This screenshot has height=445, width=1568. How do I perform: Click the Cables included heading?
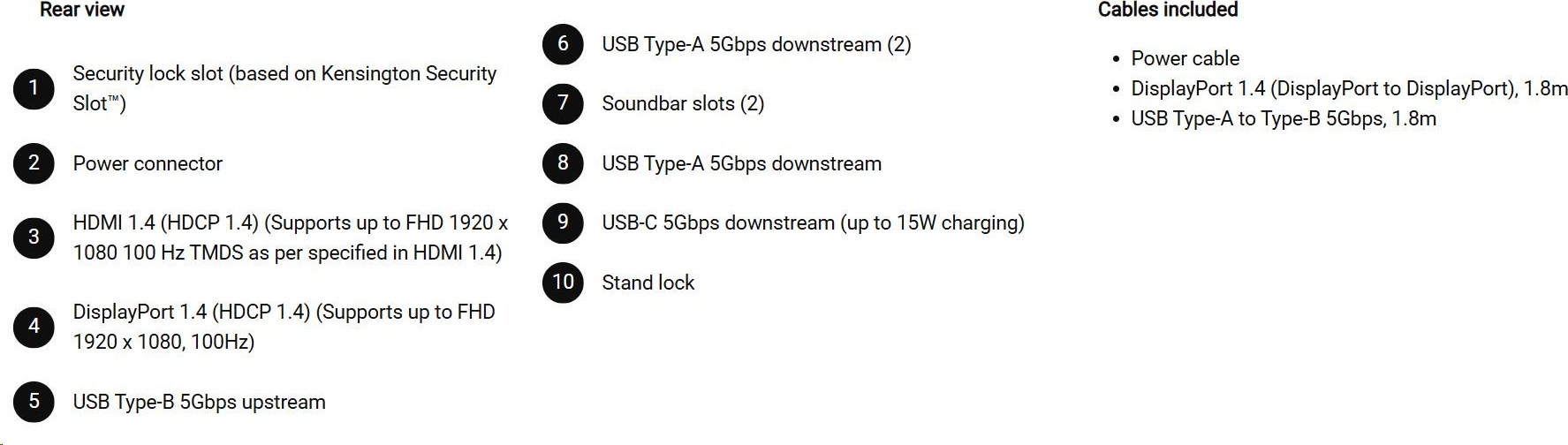1168,10
